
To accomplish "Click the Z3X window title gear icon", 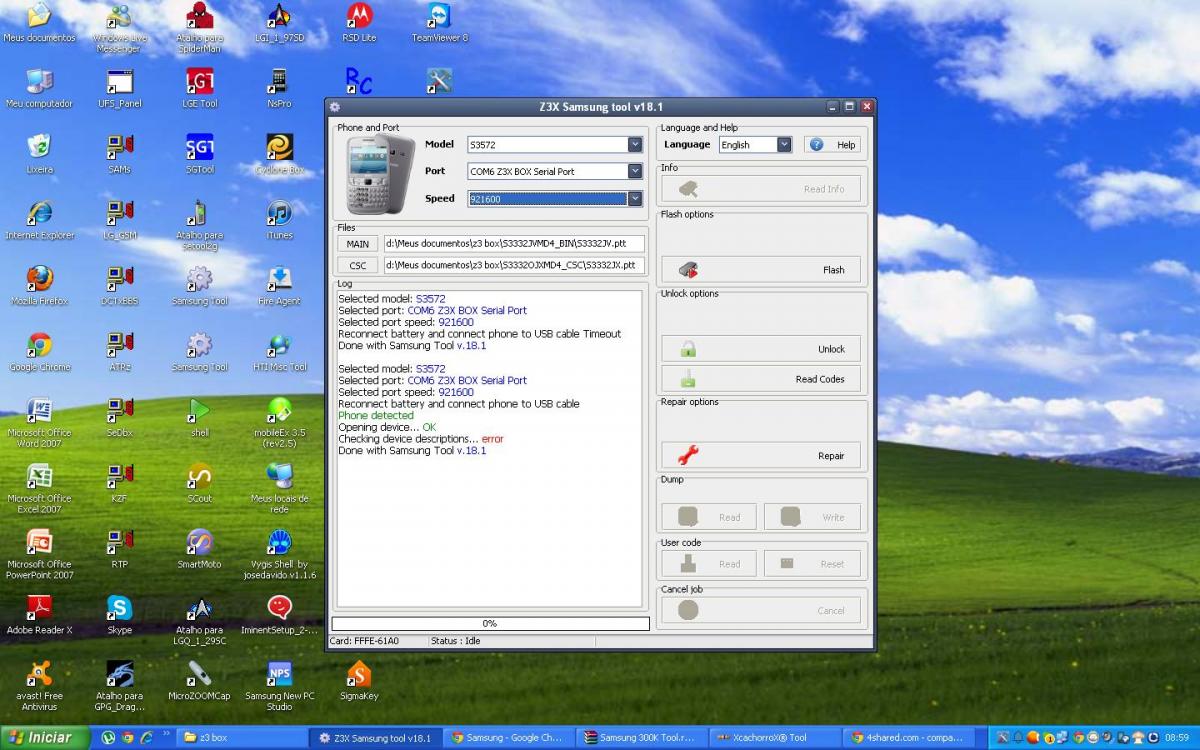I will coord(335,107).
